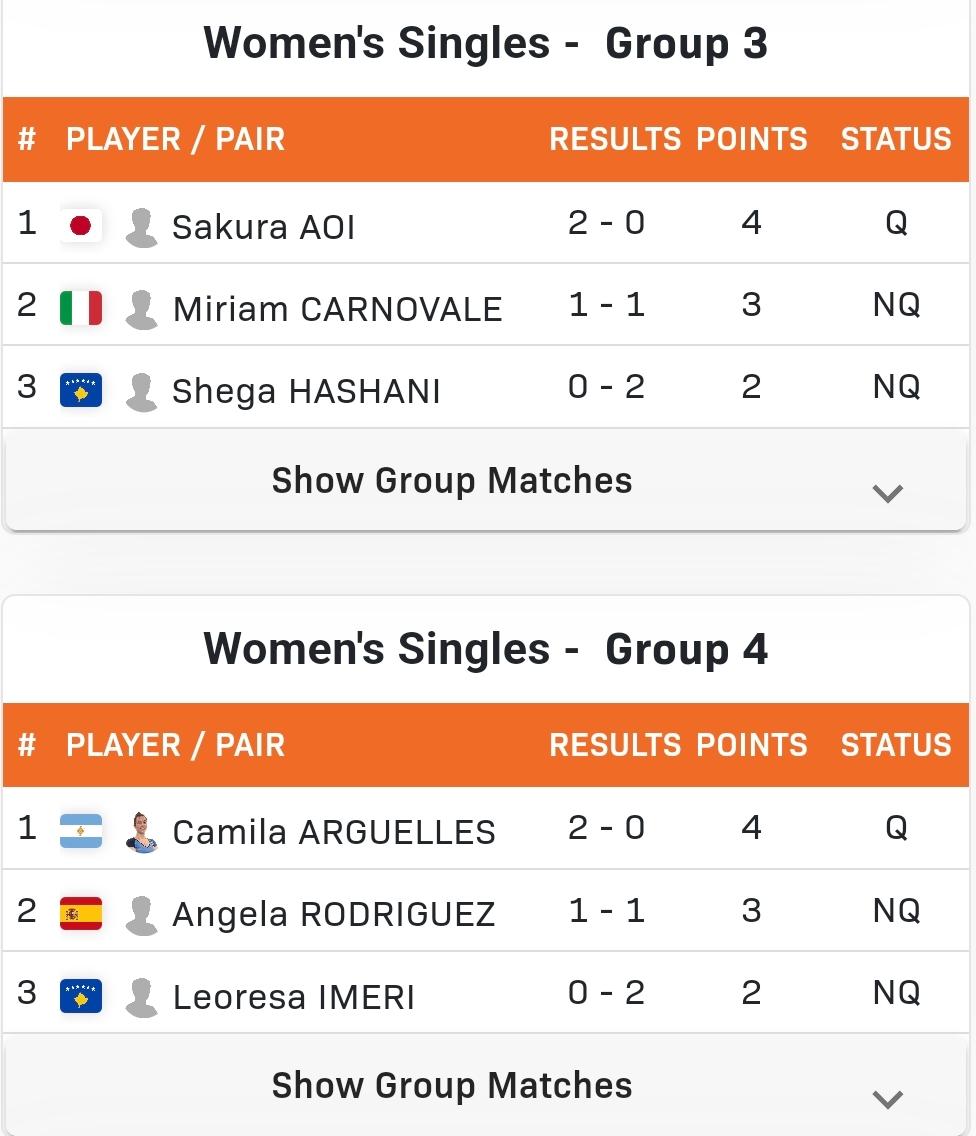Expand Group 4 matches with the chevron
976x1136 pixels.
click(x=888, y=1099)
